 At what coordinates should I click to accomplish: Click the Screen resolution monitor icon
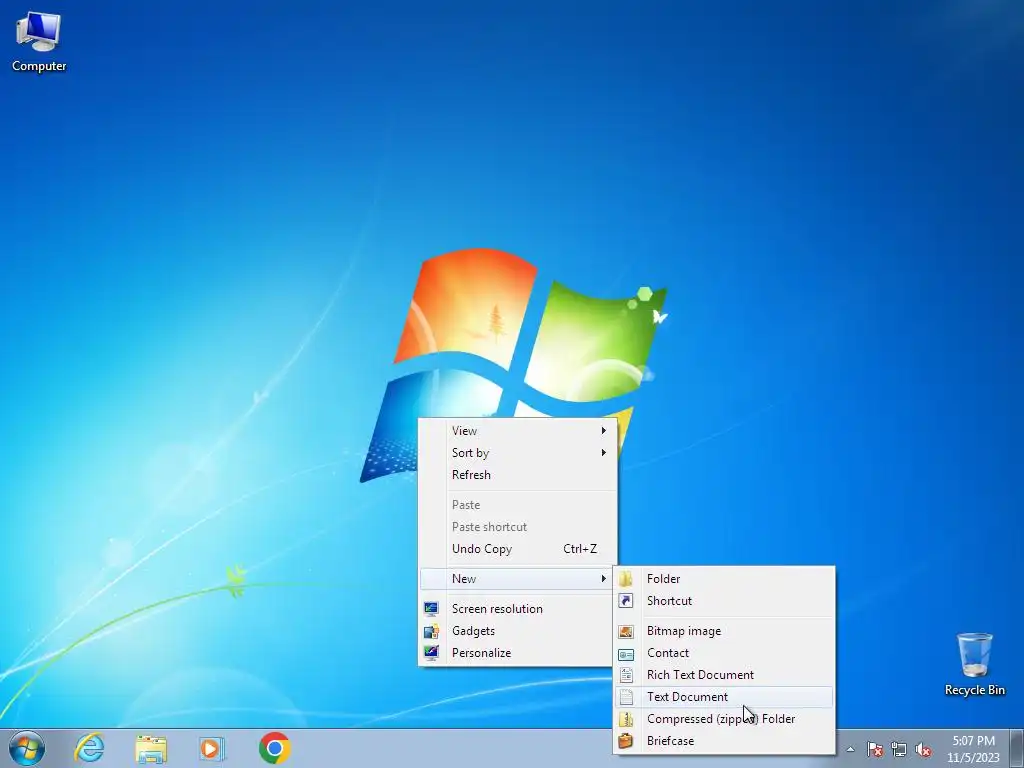(431, 609)
